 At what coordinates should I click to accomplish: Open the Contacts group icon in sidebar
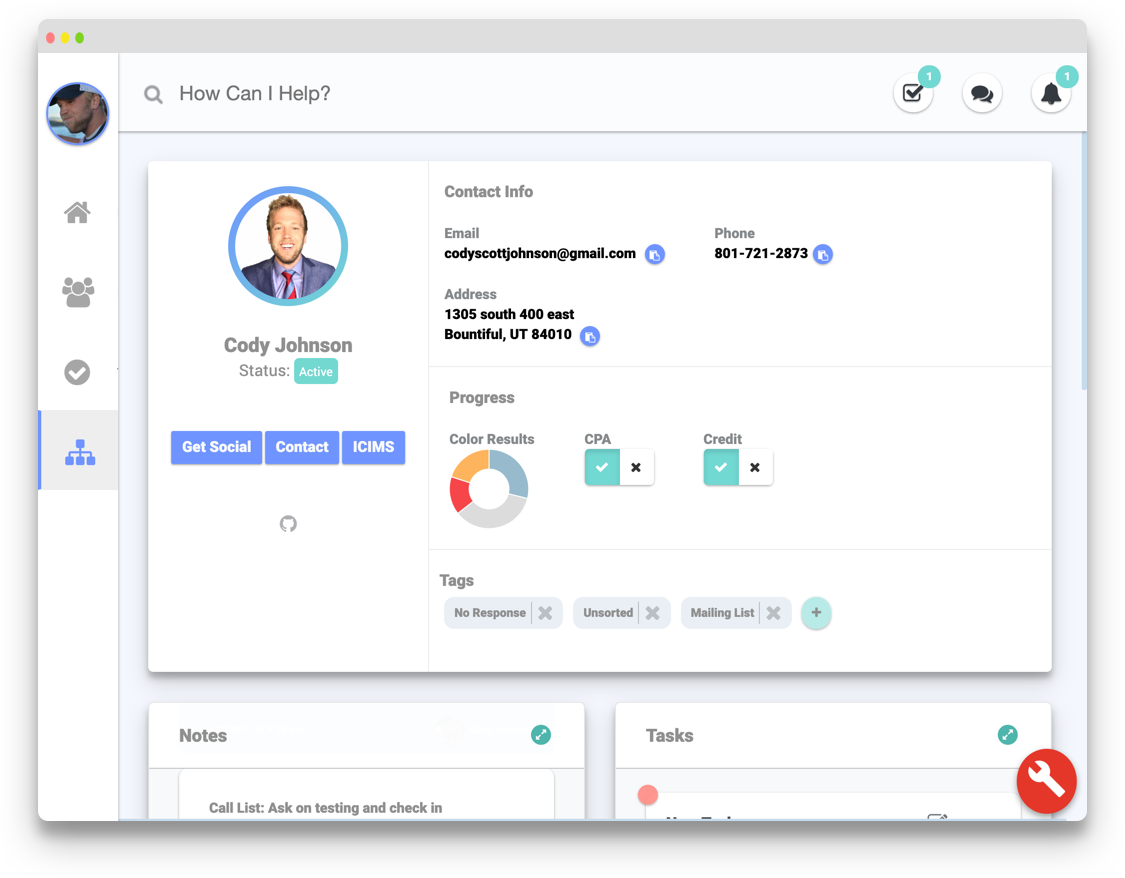pos(77,292)
